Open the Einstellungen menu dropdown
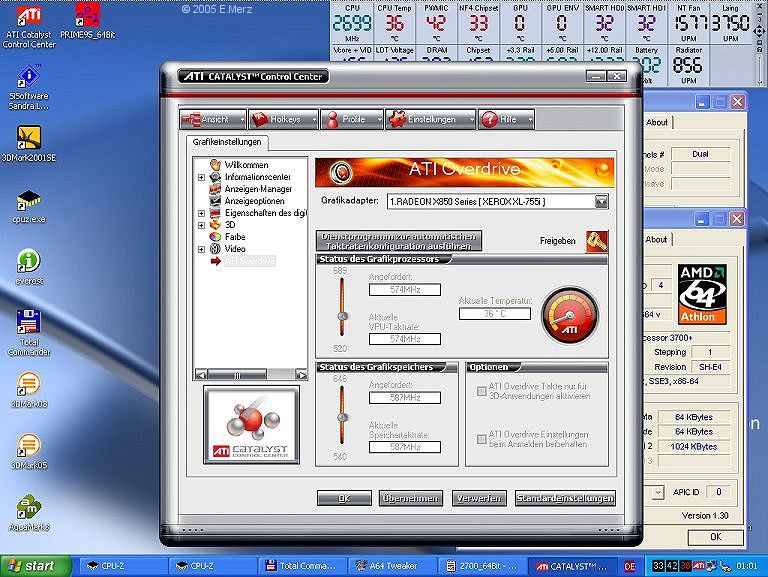The image size is (768, 577). 431,119
